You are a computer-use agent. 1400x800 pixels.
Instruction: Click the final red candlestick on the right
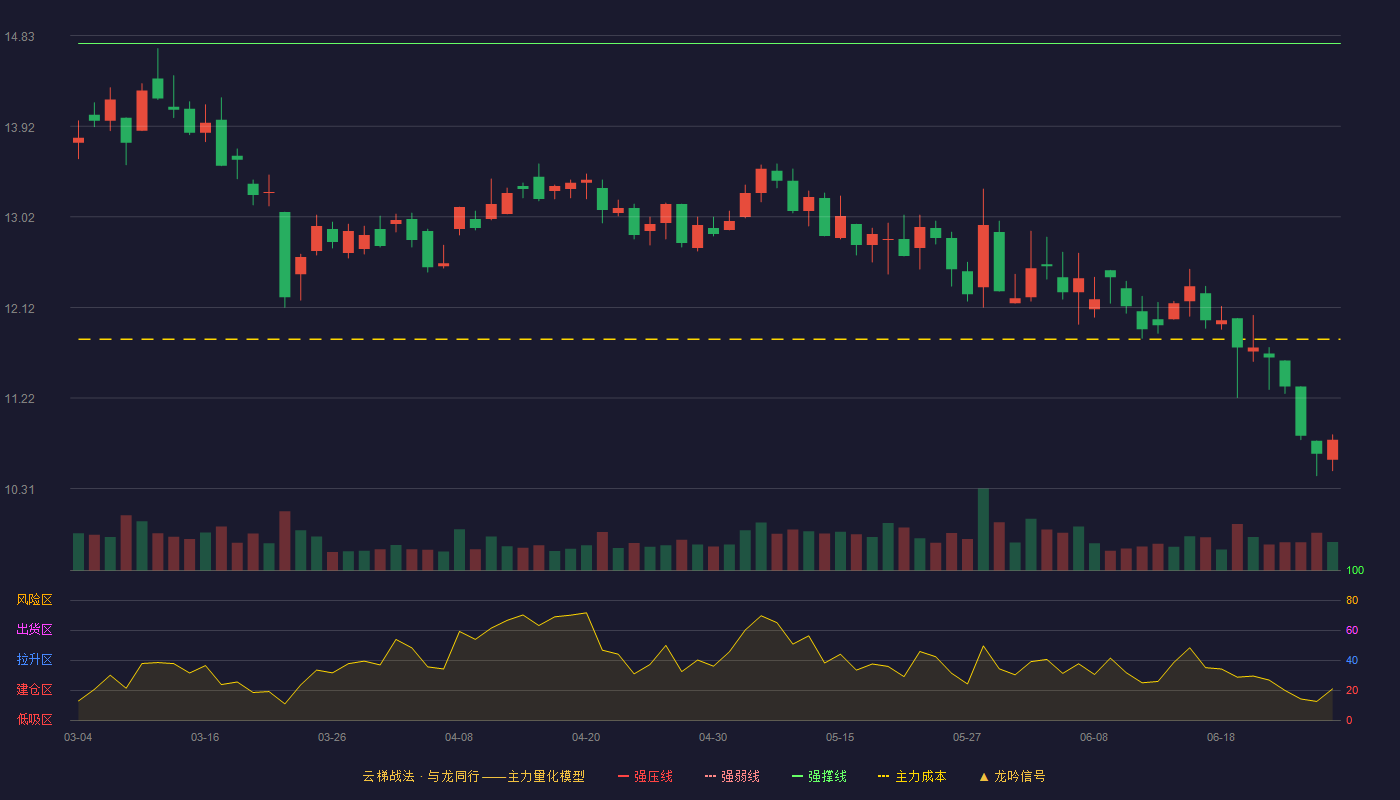tap(1332, 450)
